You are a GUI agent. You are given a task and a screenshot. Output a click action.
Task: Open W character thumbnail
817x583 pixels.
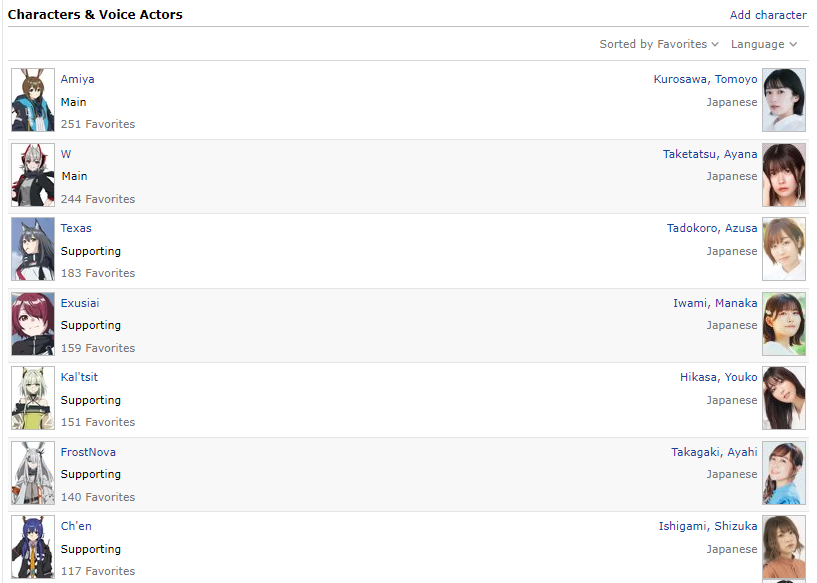coord(33,175)
